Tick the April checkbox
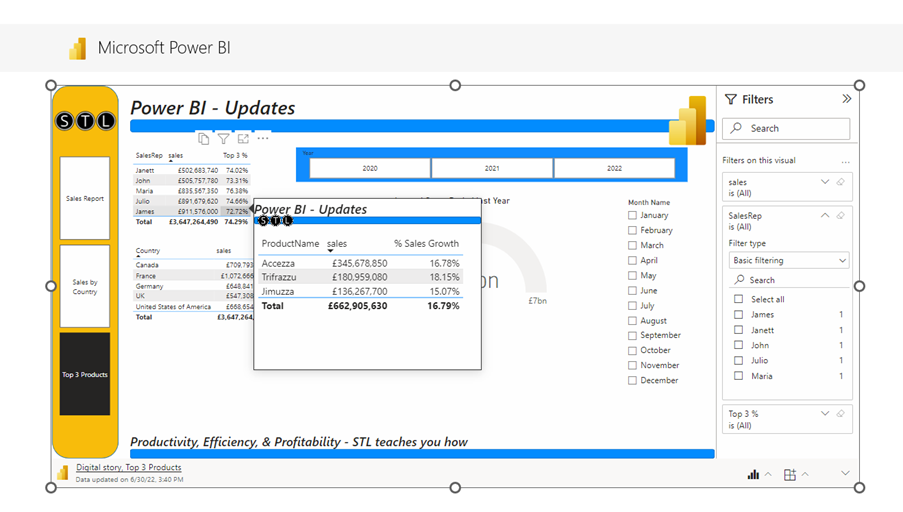The image size is (903, 512). click(632, 260)
